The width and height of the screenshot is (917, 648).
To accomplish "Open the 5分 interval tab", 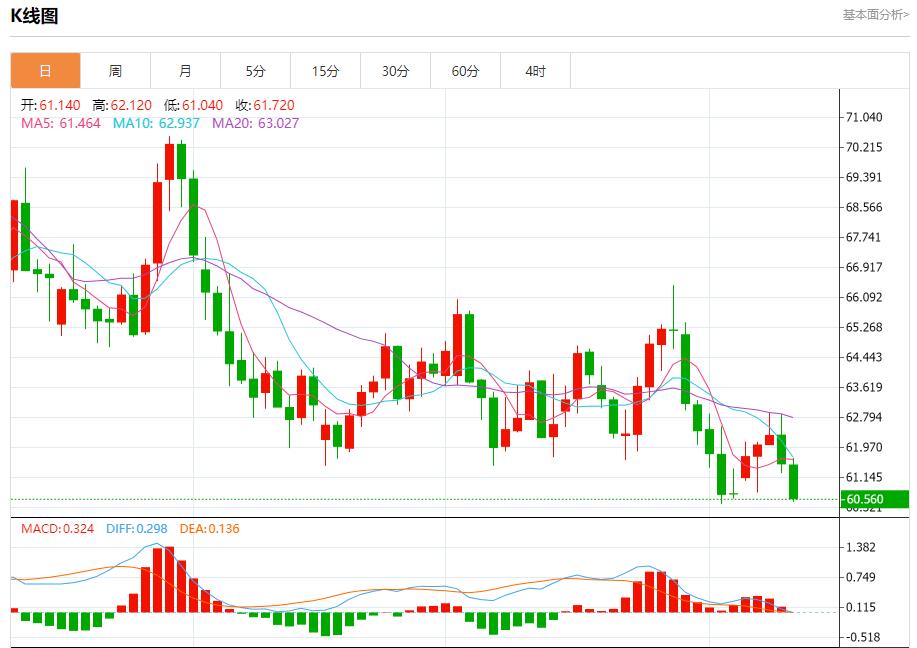I will click(x=255, y=71).
